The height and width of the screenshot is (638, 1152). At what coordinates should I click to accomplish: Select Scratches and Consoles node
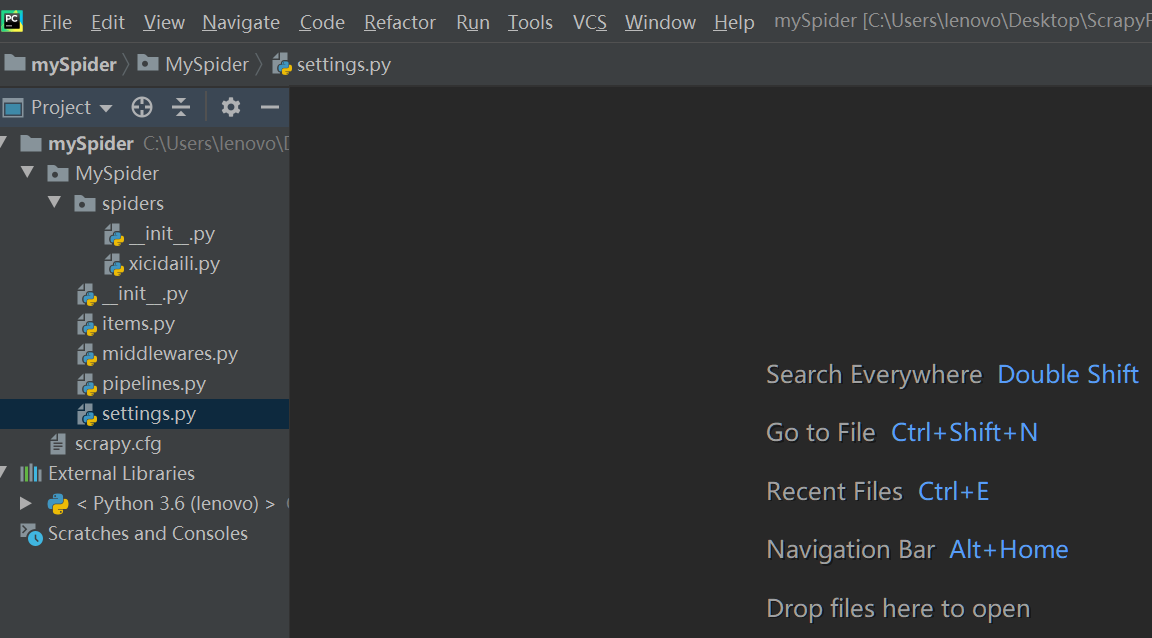coord(148,534)
